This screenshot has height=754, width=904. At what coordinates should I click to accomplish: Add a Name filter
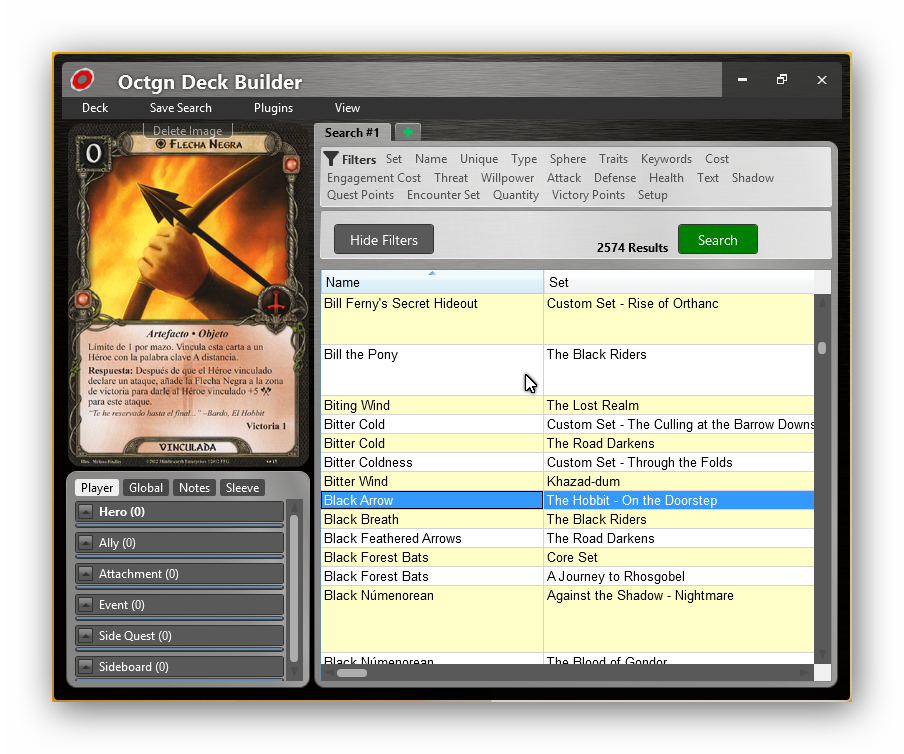click(431, 159)
